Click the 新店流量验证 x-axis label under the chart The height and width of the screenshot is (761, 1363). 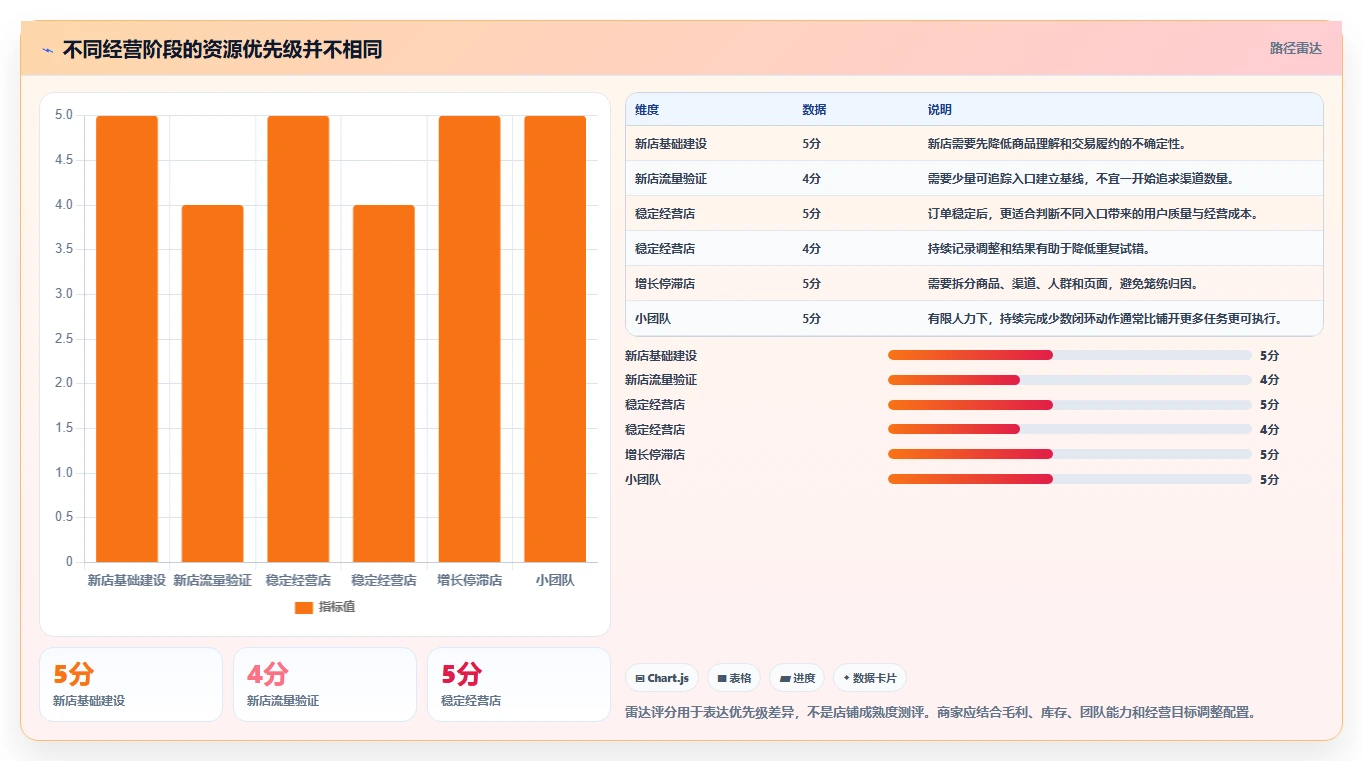point(212,580)
